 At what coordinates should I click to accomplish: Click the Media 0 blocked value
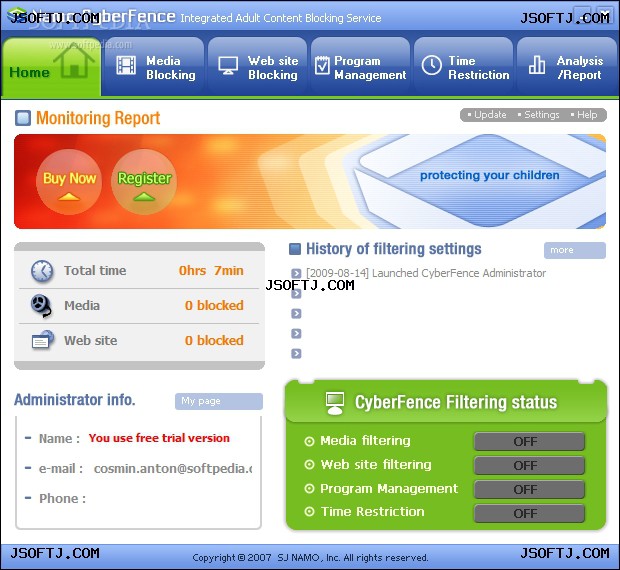(x=214, y=306)
